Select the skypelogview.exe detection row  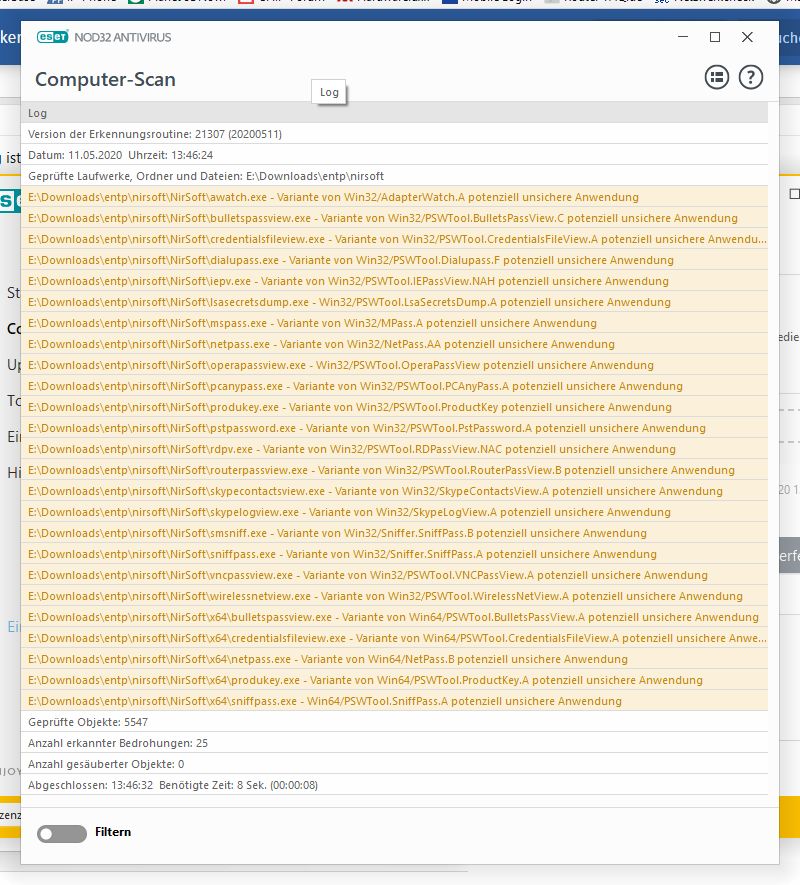[x=394, y=512]
